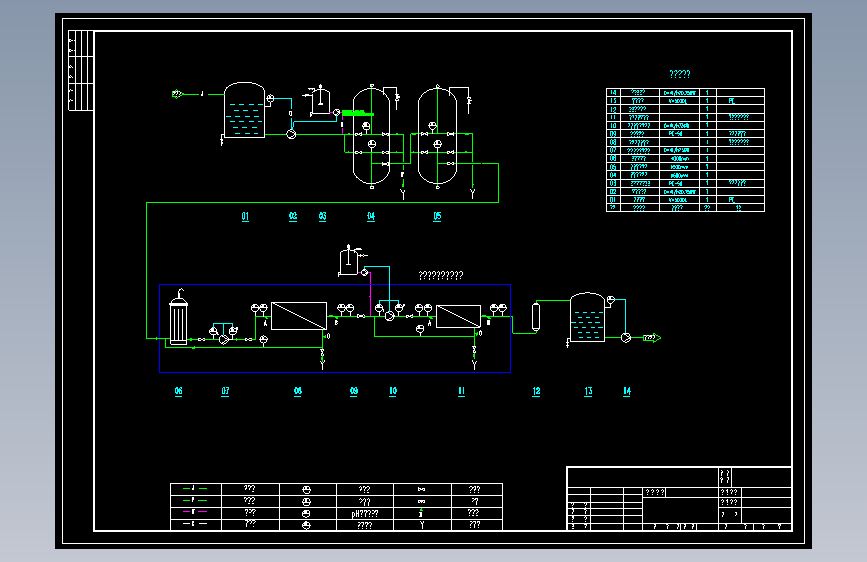
Task: Click equipment label 05 under the drawing
Action: pyautogui.click(x=437, y=216)
